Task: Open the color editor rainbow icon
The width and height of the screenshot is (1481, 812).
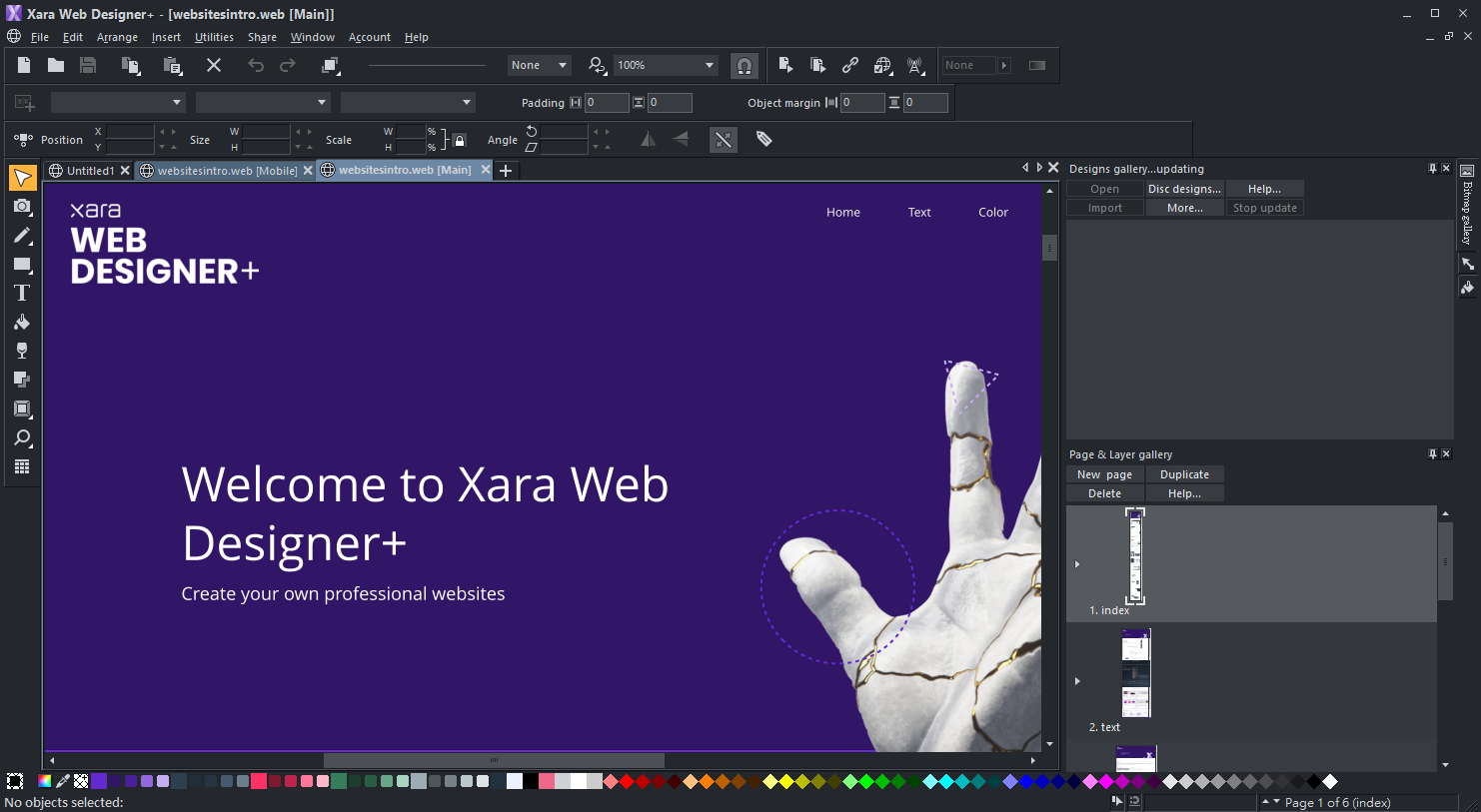Action: [44, 781]
